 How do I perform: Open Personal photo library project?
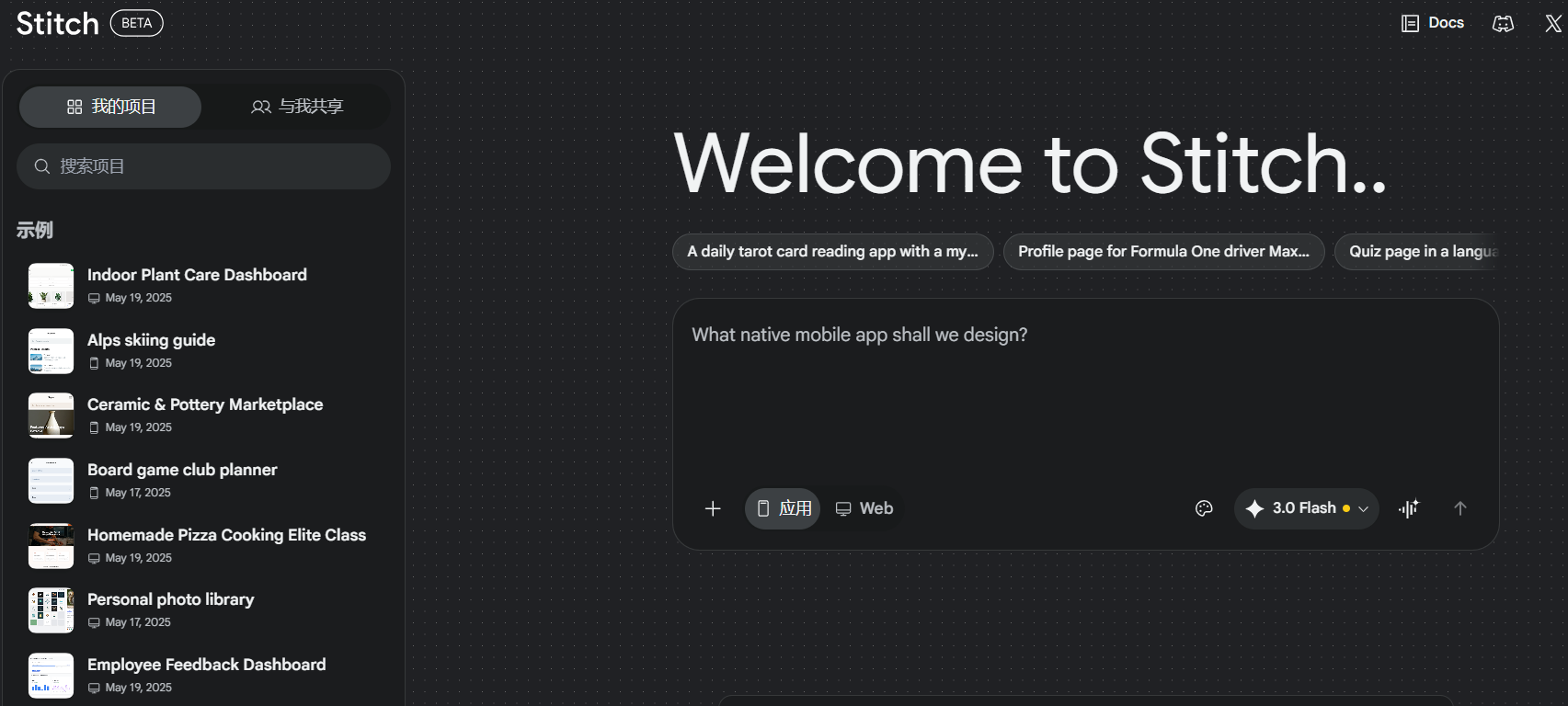click(202, 610)
